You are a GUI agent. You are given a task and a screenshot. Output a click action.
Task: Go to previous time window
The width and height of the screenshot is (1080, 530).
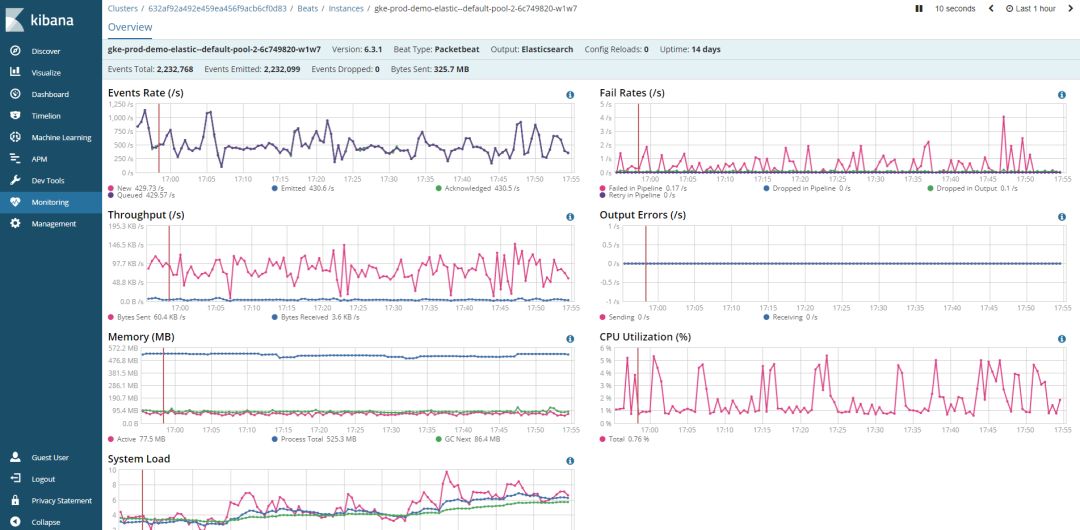point(991,9)
